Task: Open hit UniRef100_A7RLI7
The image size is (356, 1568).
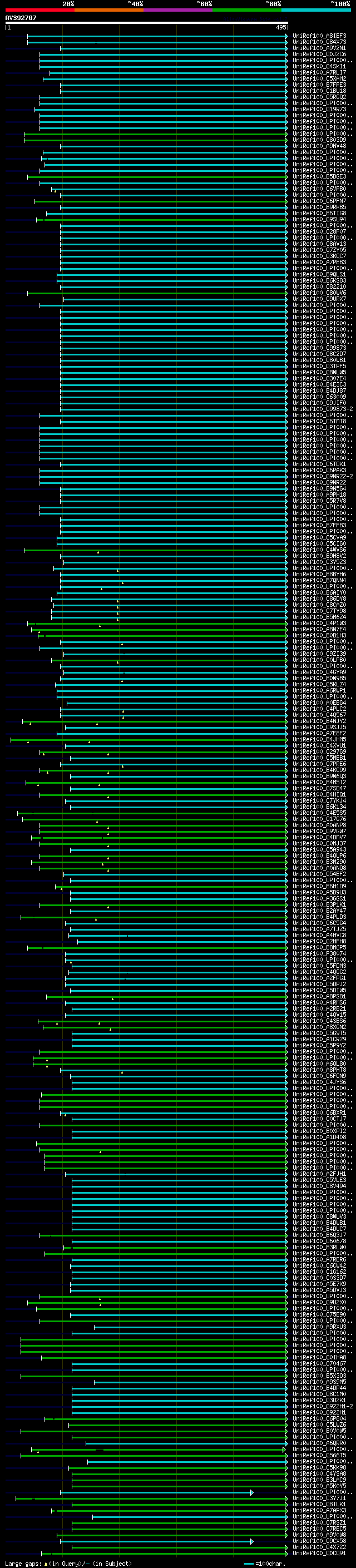Action: coord(319,72)
